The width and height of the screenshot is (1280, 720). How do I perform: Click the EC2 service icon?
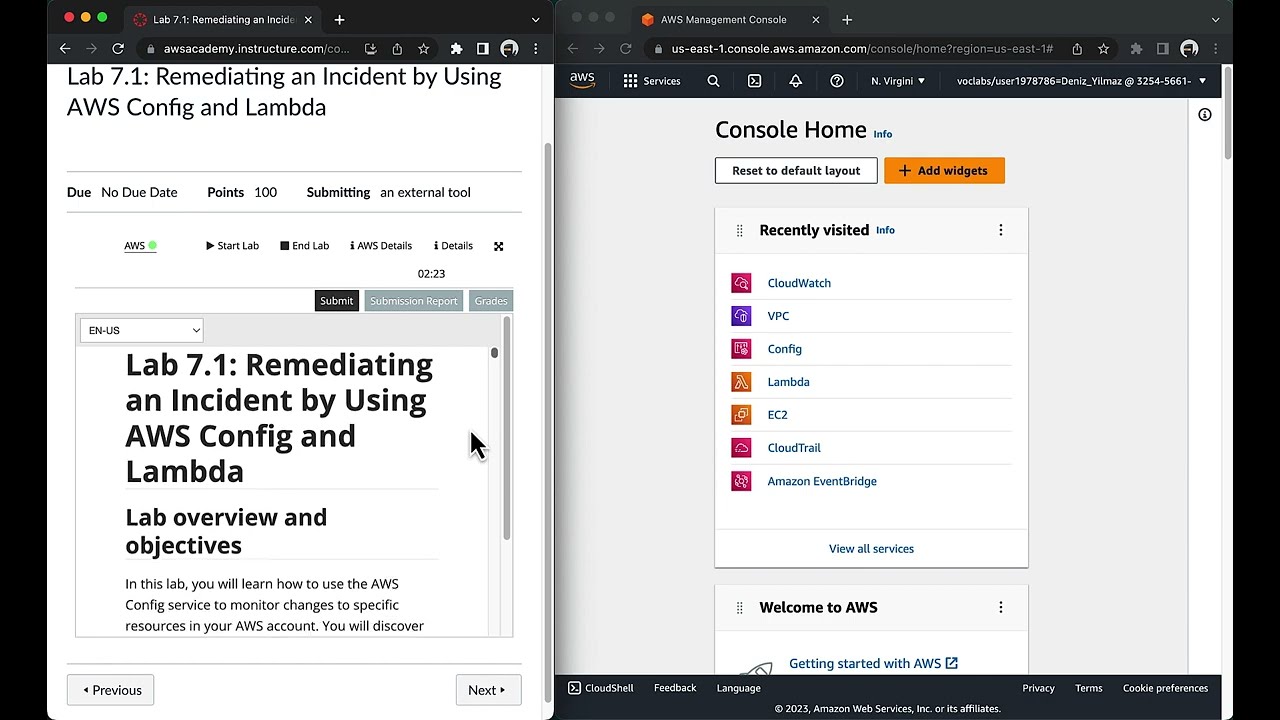tap(741, 415)
